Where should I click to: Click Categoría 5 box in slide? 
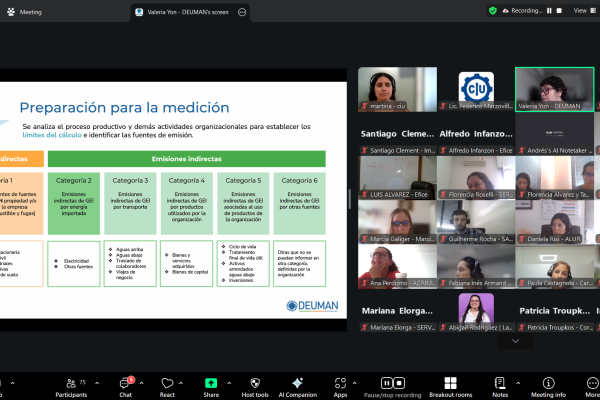(243, 203)
